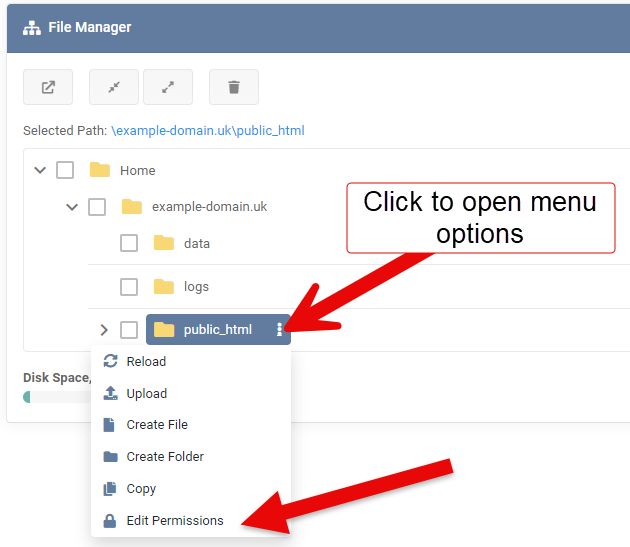
Task: Select the public_html folder label
Action: [x=218, y=330]
